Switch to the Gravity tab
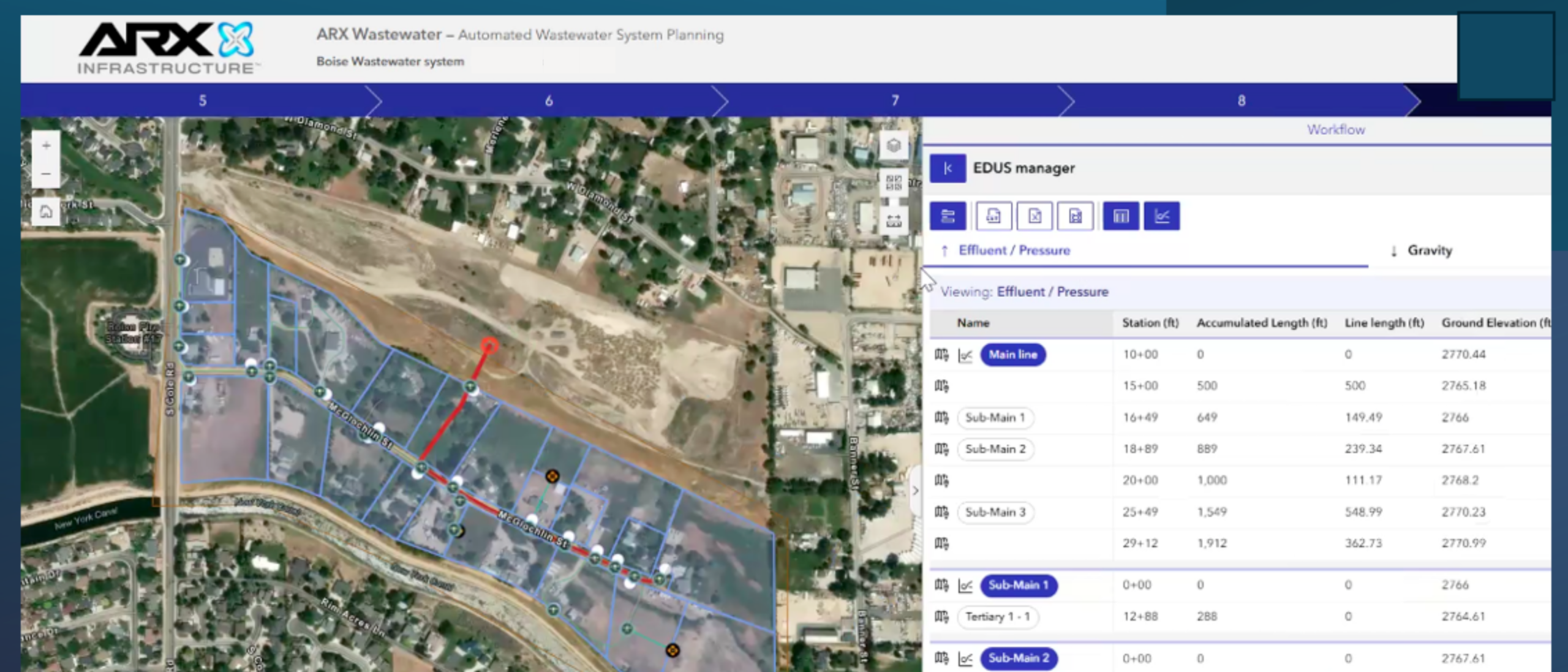The image size is (1568, 672). tap(1422, 251)
